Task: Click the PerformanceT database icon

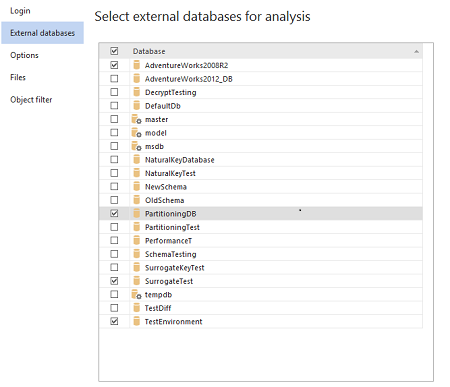Action: 136,240
